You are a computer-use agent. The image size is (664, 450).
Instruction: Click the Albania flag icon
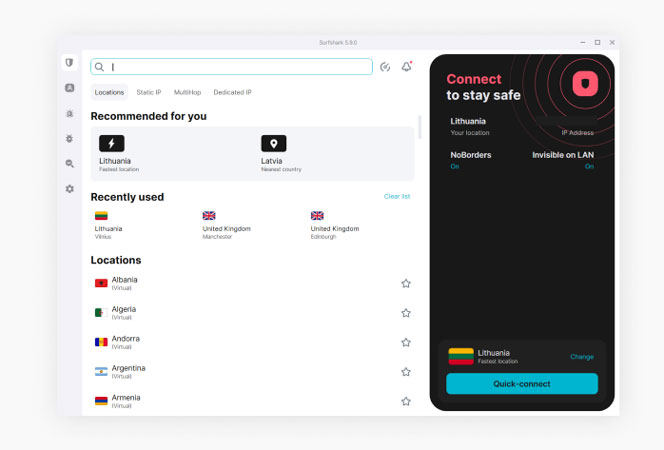pos(101,283)
